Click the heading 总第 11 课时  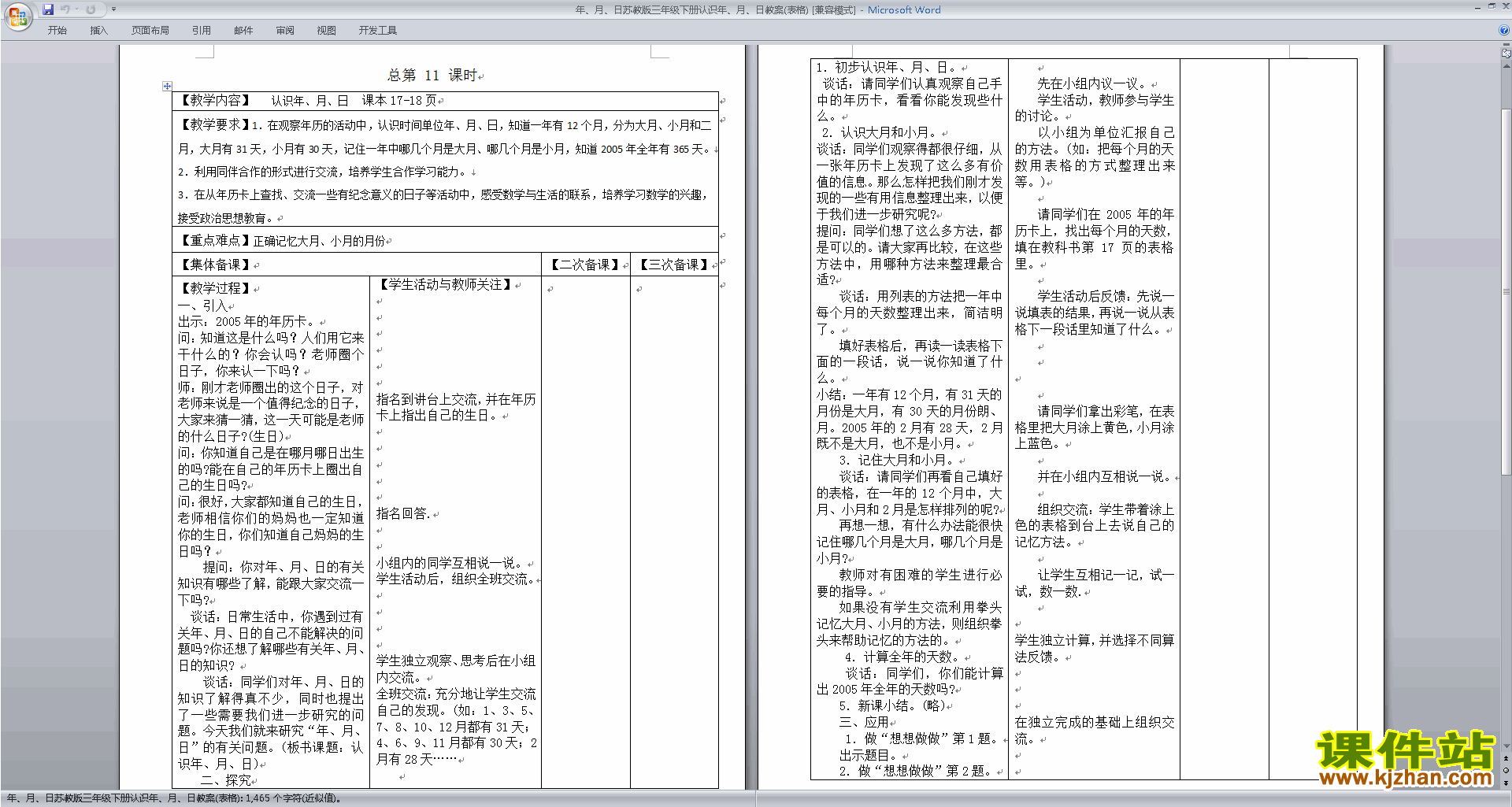coord(432,76)
